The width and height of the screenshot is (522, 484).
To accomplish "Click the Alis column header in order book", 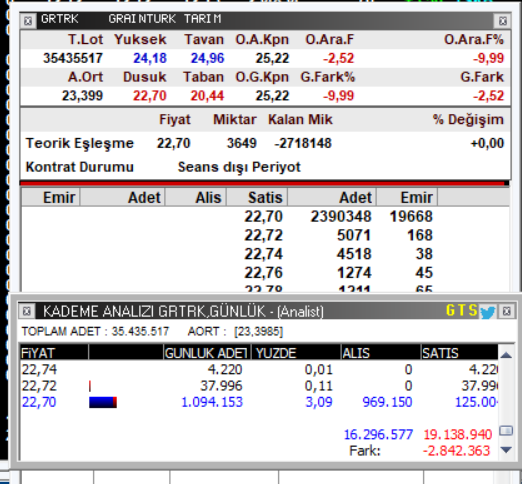I will pos(196,197).
